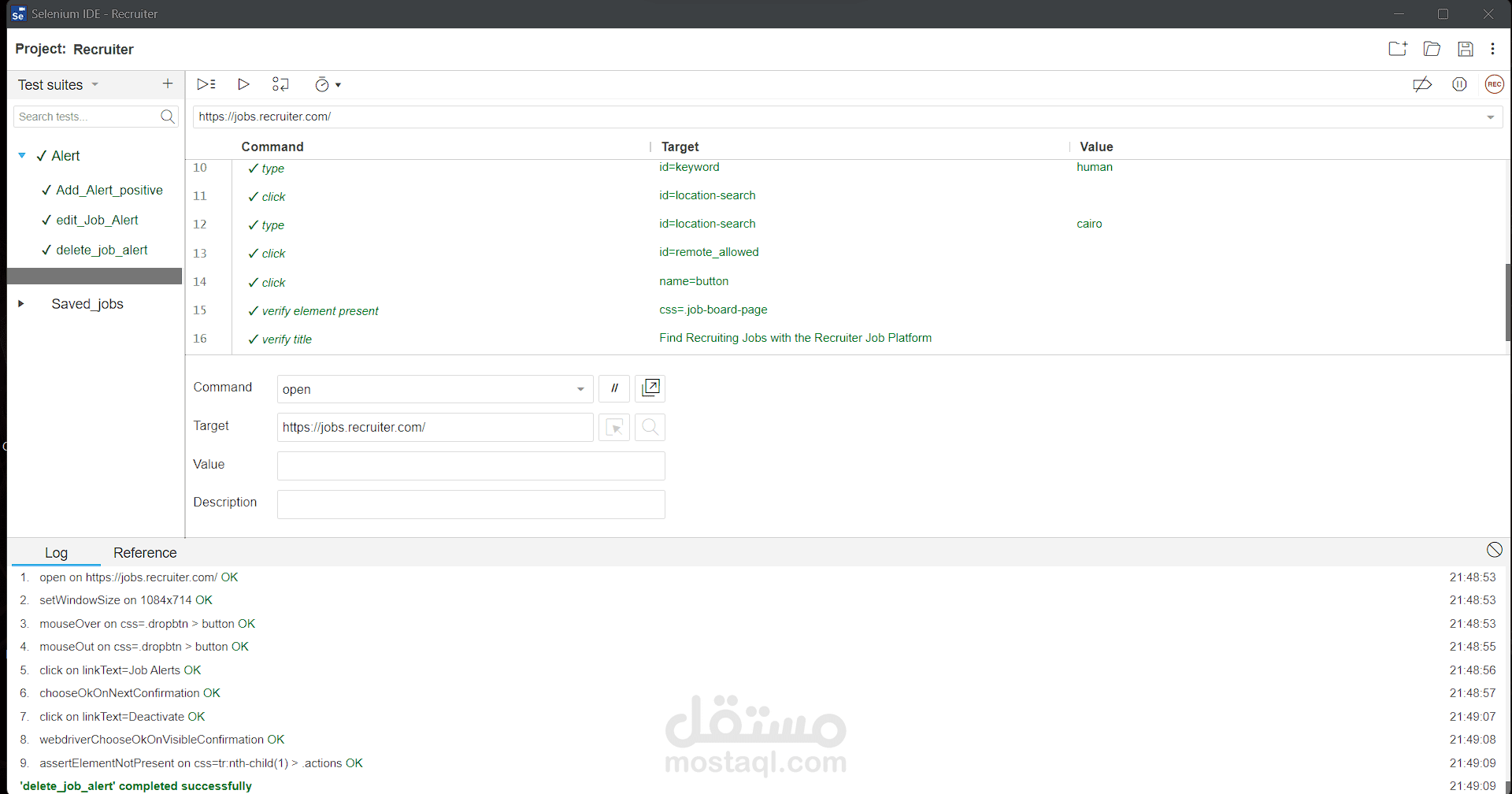Click 'delete_job_alert completed successfully' log message
1512x794 pixels.
pyautogui.click(x=135, y=786)
